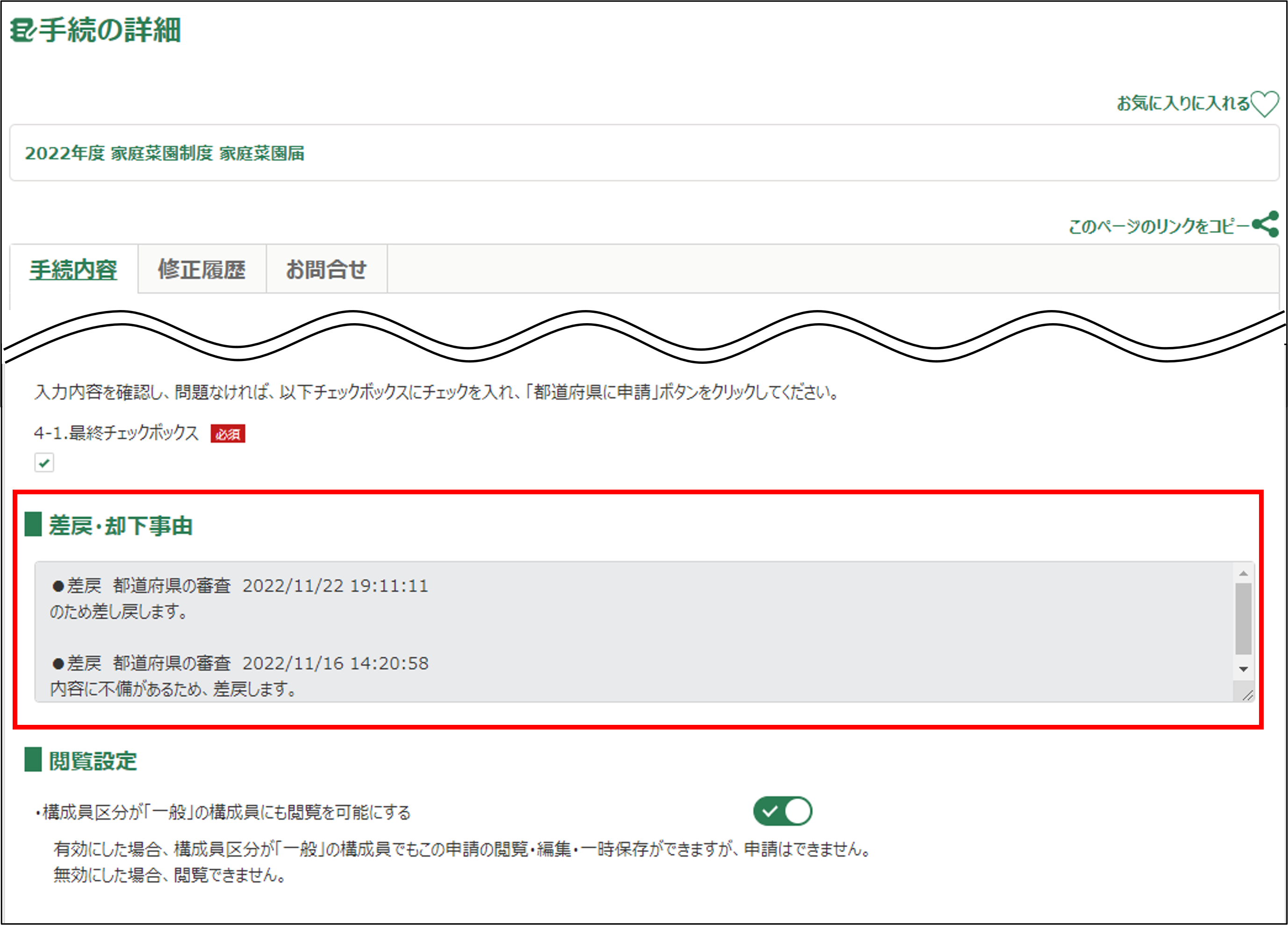Click inside the 差戻・却下事由 text area
Viewport: 1288px width, 925px height.
coord(625,625)
